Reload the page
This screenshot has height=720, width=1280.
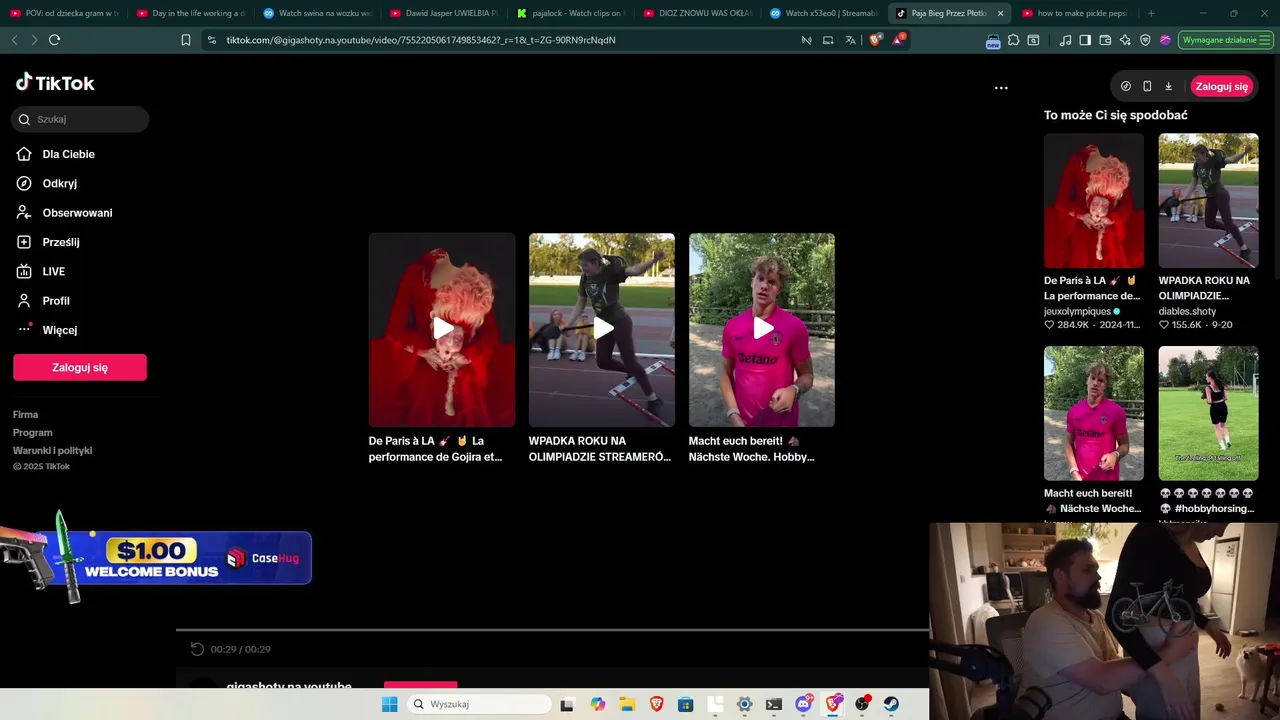(x=54, y=40)
